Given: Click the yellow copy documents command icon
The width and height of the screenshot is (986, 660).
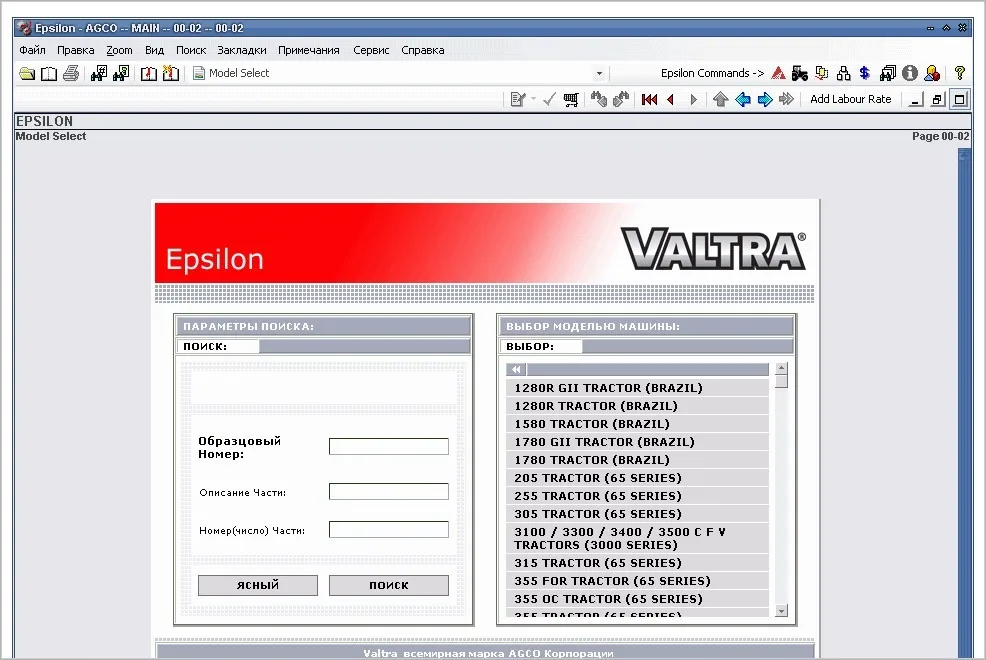Looking at the screenshot, I should [x=822, y=74].
